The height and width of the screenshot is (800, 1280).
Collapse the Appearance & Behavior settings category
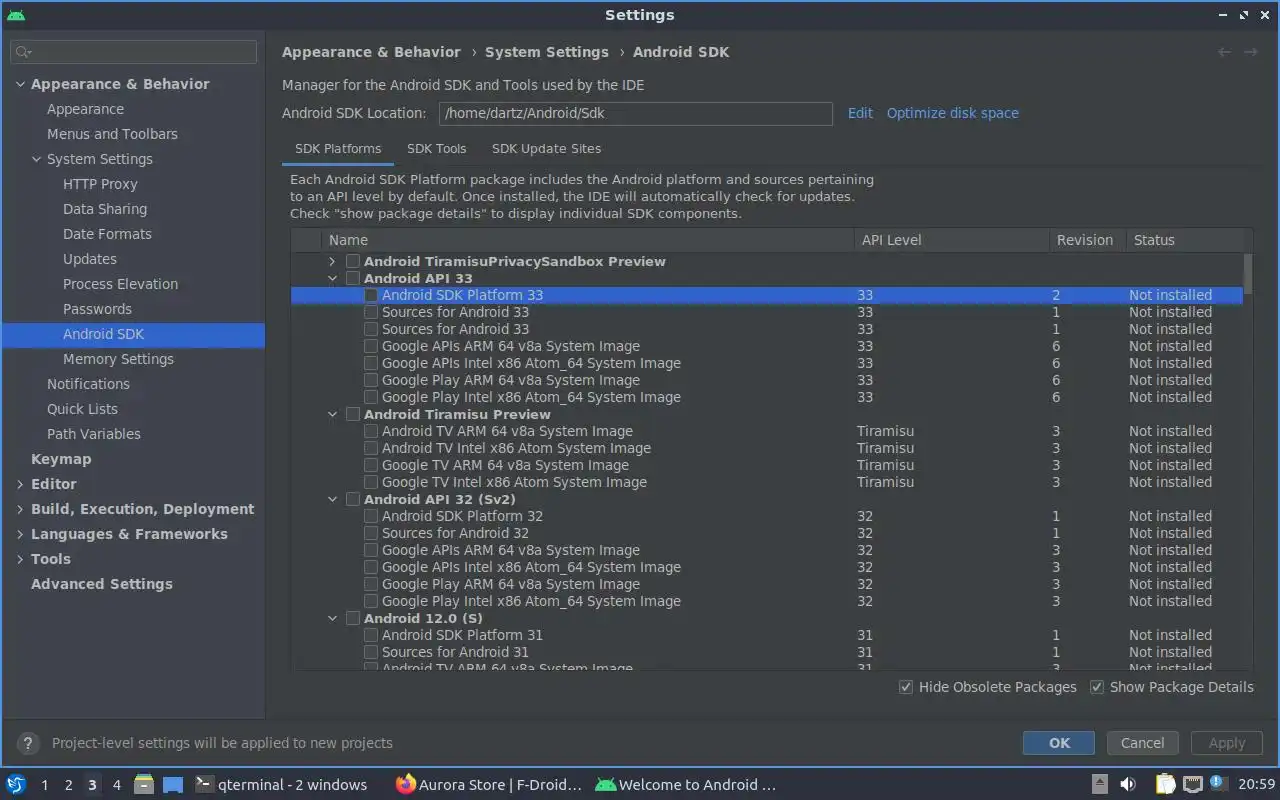pos(20,84)
